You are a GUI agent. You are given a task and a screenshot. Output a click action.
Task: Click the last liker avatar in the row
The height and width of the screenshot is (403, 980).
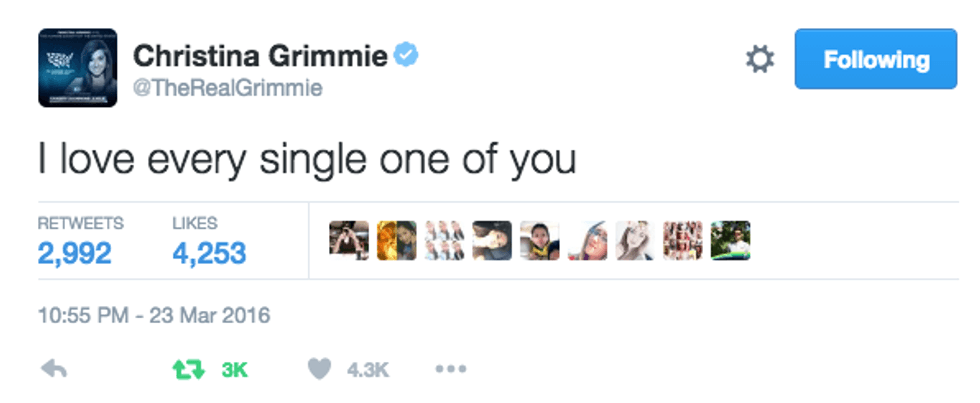pyautogui.click(x=731, y=240)
